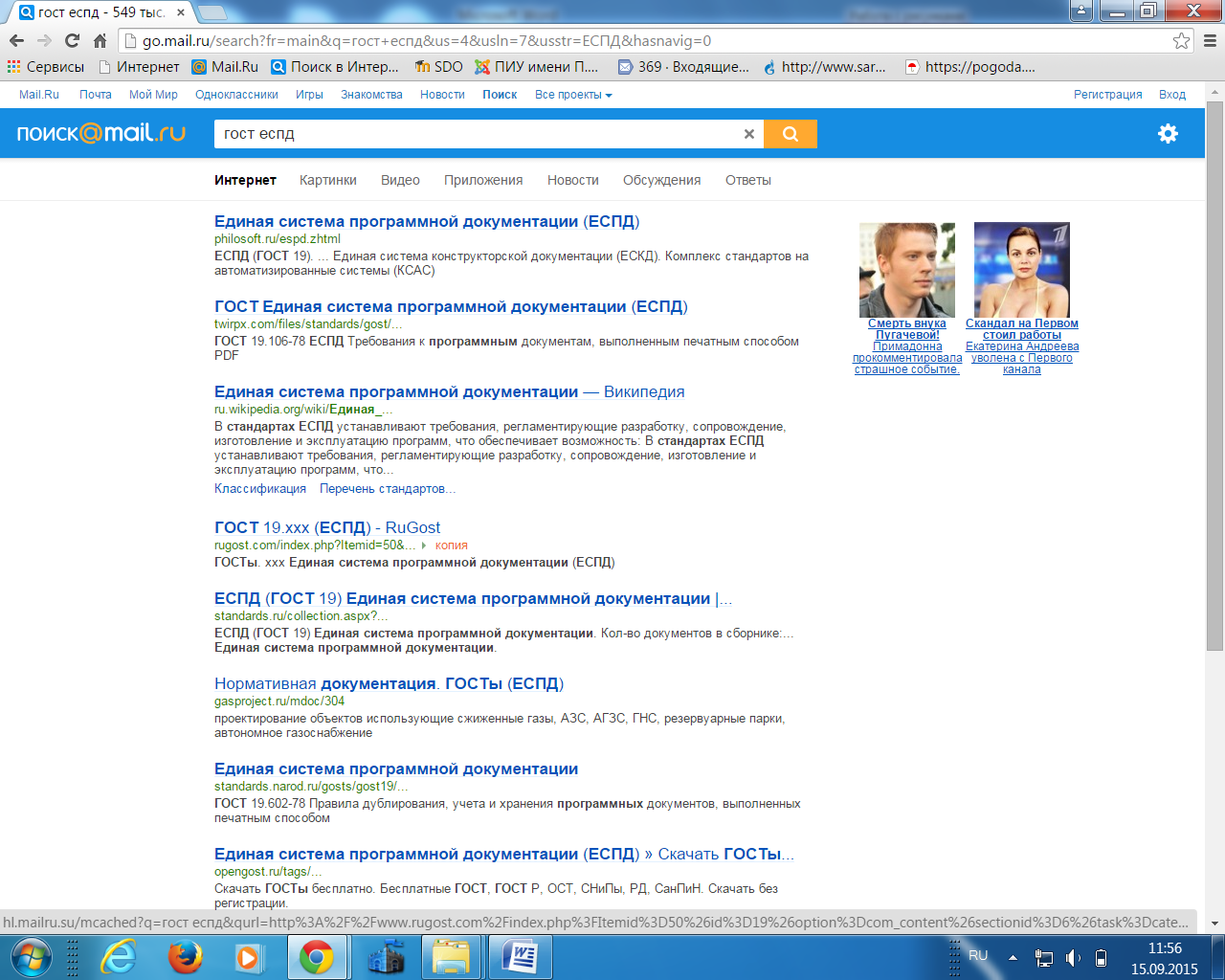Open the file explorer folder taskbar icon
1225x980 pixels.
(x=451, y=956)
